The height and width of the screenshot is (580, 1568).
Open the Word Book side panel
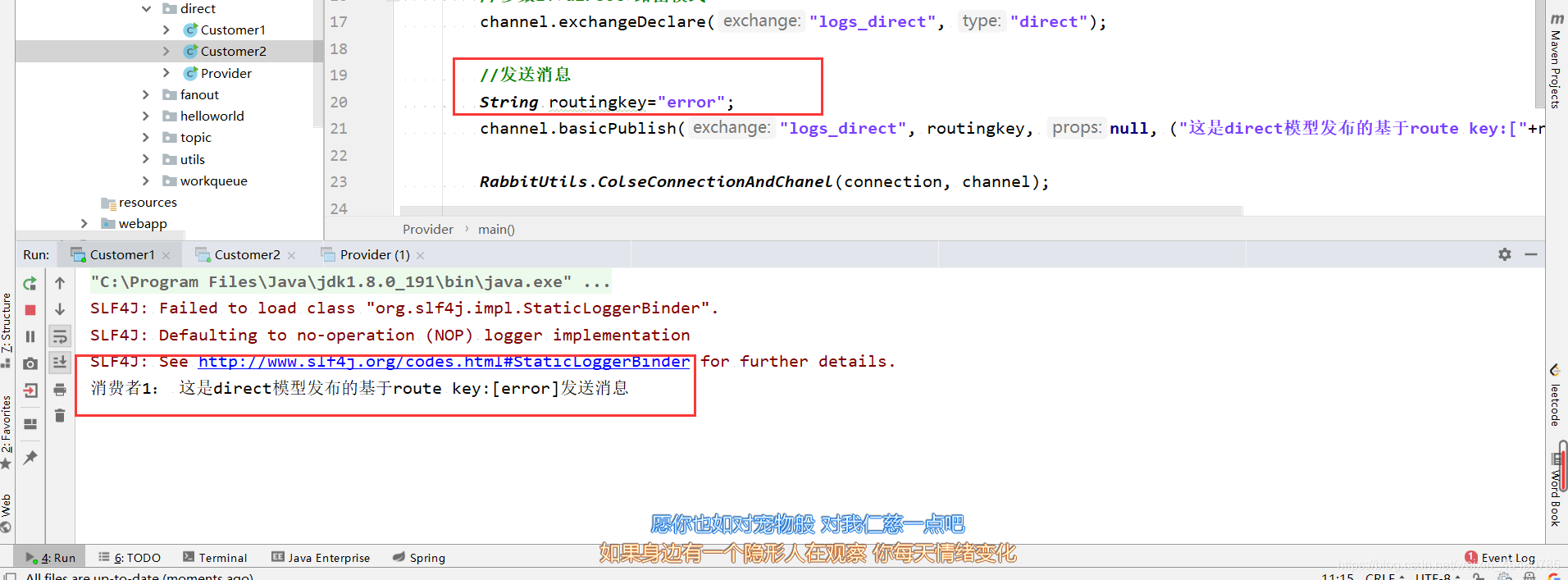[1555, 491]
